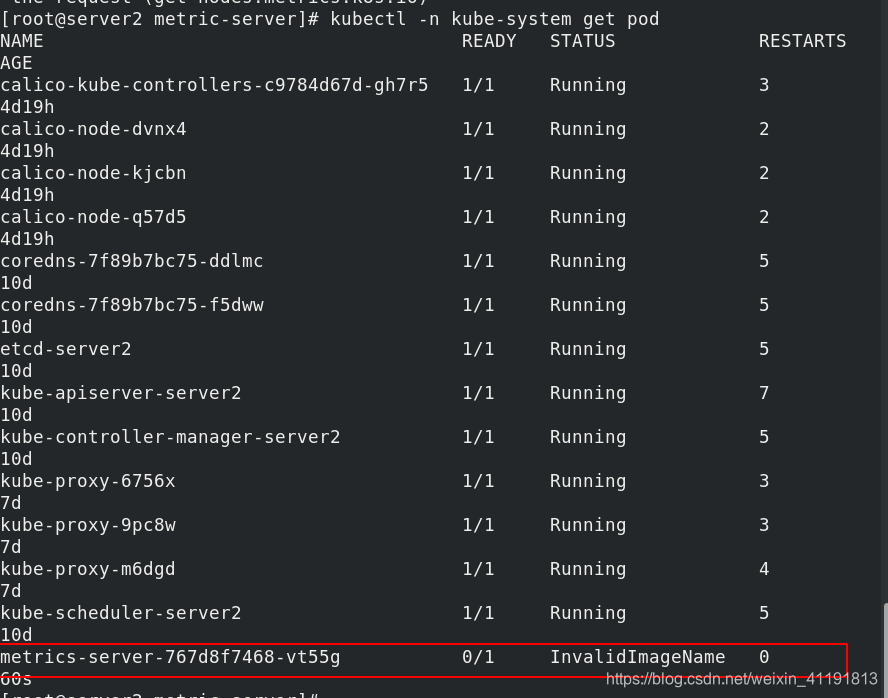Select pod name coredns-7f89b7bc75-f5dww
The image size is (888, 698).
(x=132, y=306)
